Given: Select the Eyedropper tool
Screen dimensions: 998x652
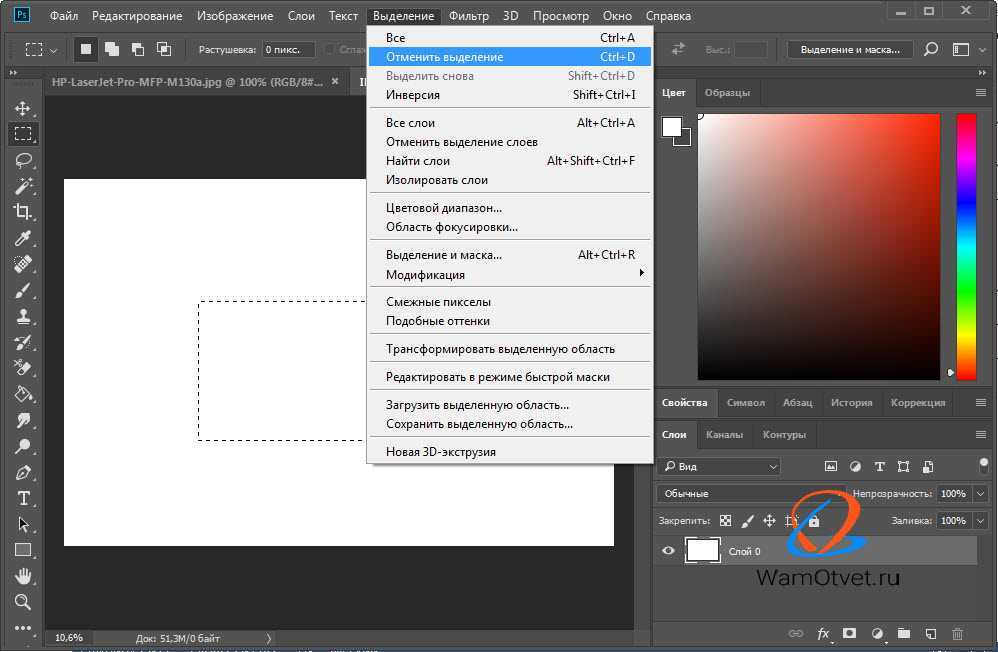Looking at the screenshot, I should click(x=23, y=238).
